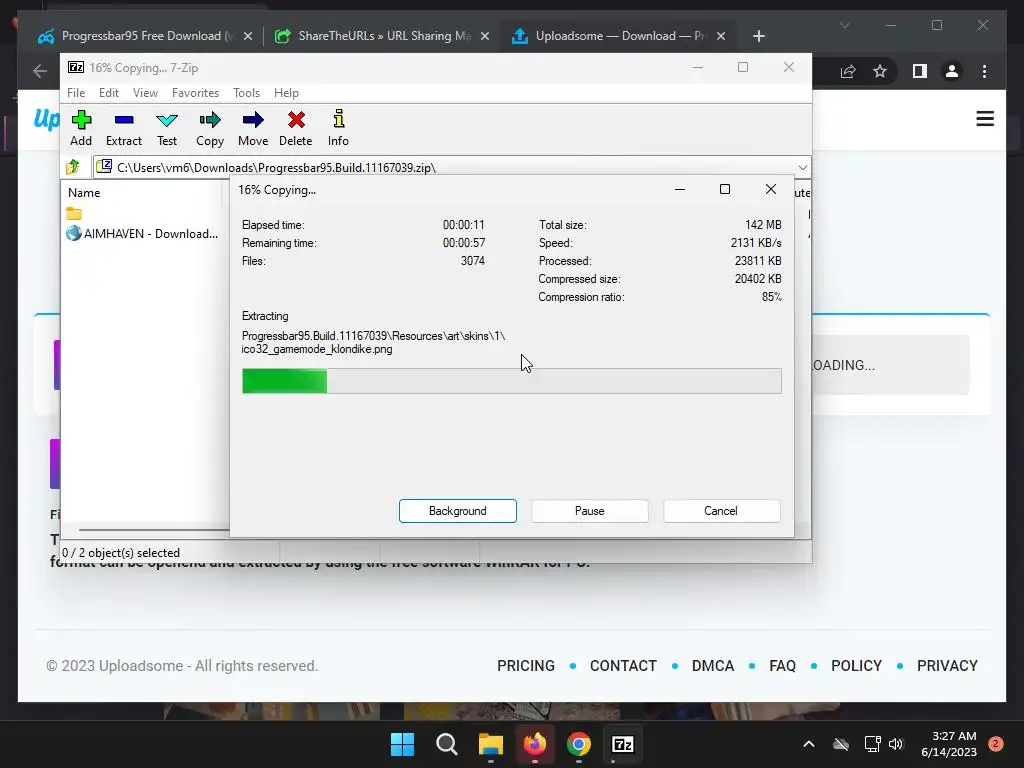This screenshot has width=1024, height=768.
Task: Open File Explorer from taskbar
Action: click(x=490, y=744)
